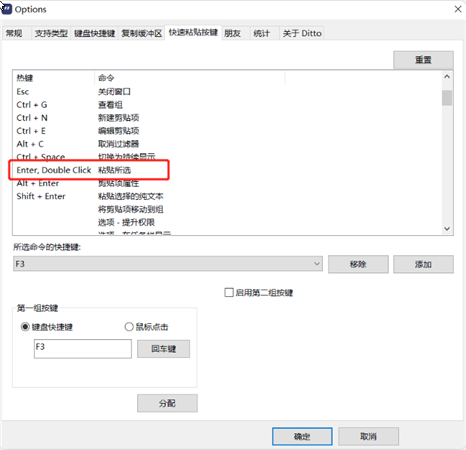
Task: Click the list scrollbar up arrow
Action: [x=447, y=77]
